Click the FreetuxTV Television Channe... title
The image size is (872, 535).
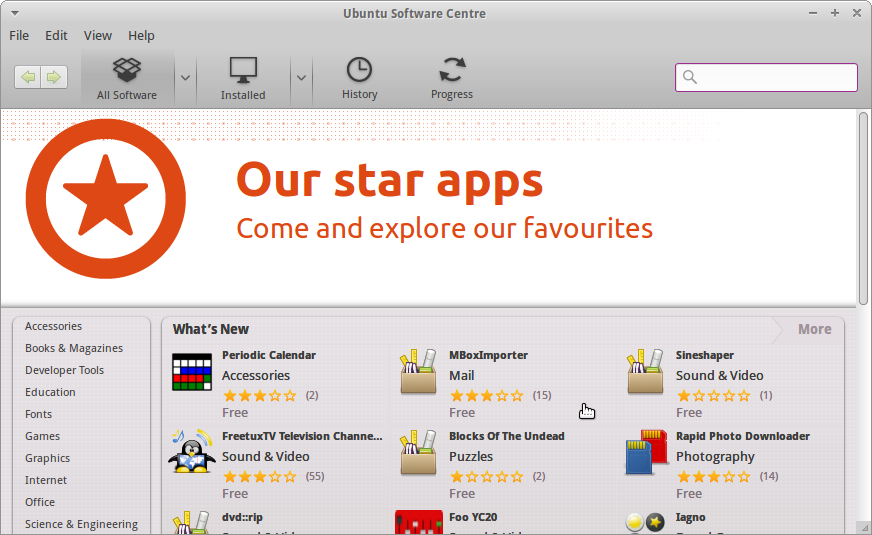(302, 436)
